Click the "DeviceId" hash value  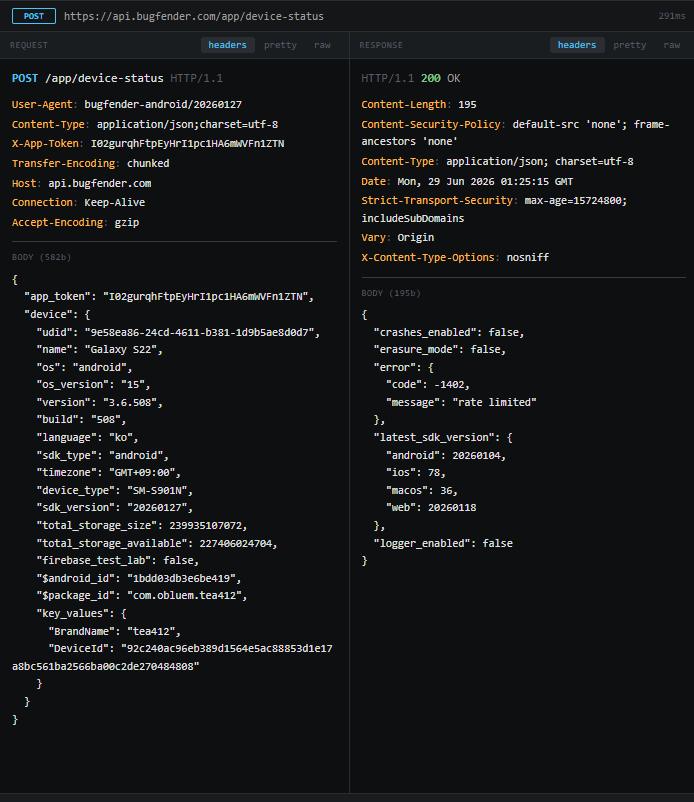coord(172,658)
